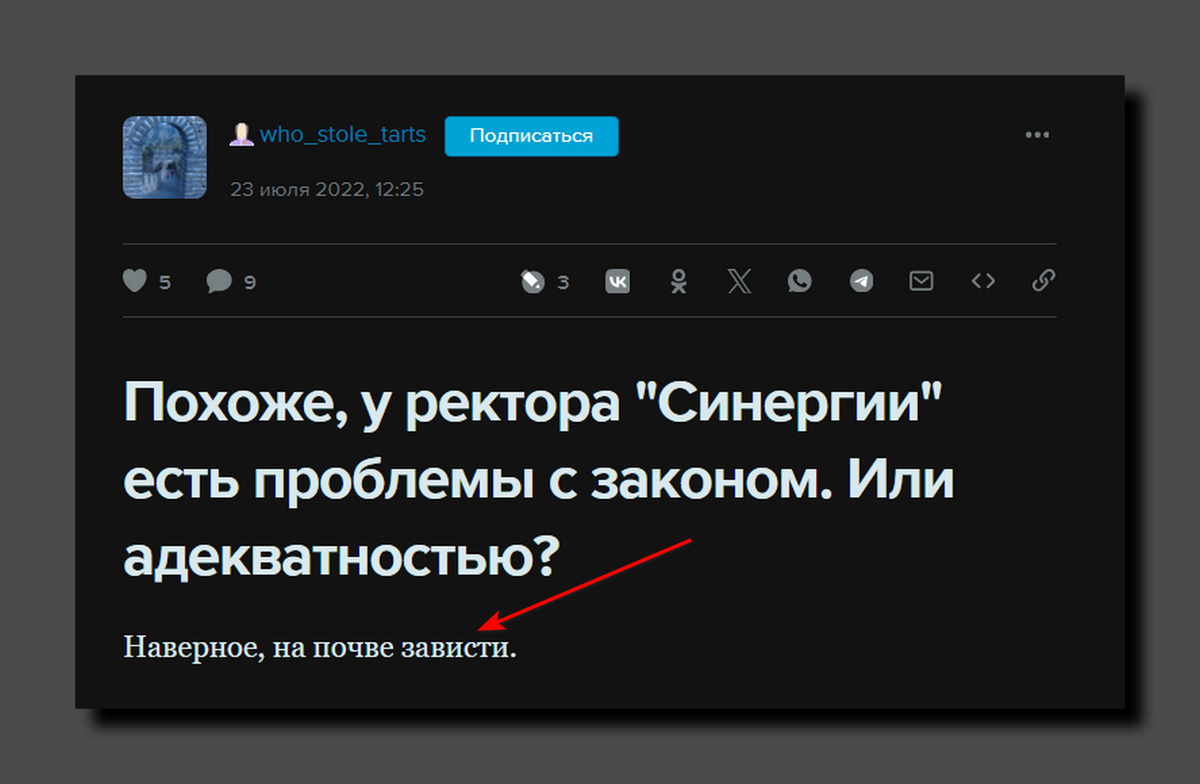Share the post to VK
This screenshot has width=1200, height=784.
tap(618, 281)
